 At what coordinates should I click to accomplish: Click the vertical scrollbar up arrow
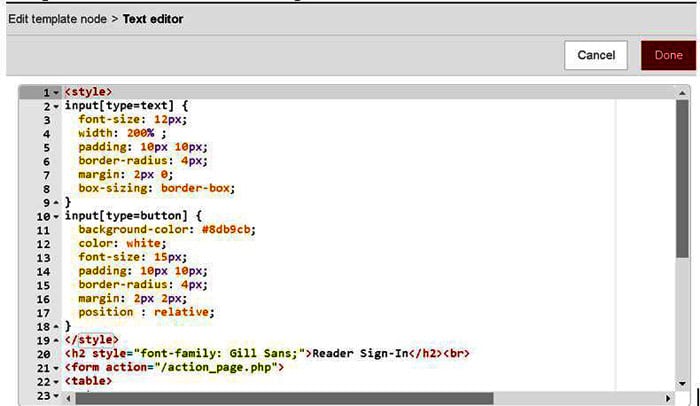point(682,93)
